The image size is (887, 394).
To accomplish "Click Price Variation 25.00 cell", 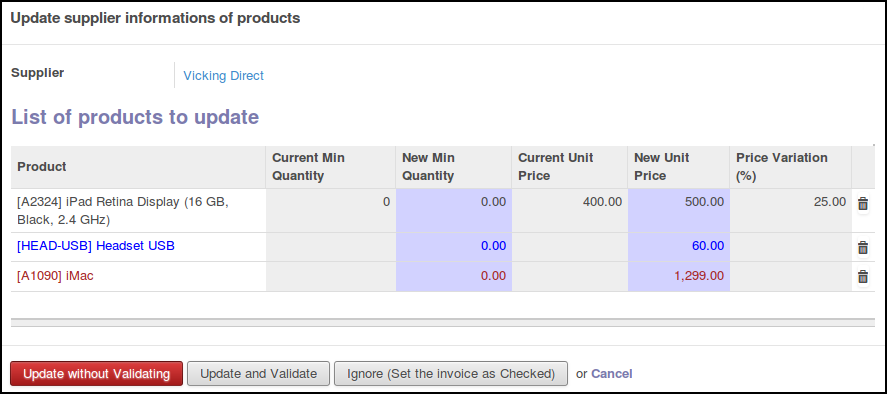I will tap(791, 211).
